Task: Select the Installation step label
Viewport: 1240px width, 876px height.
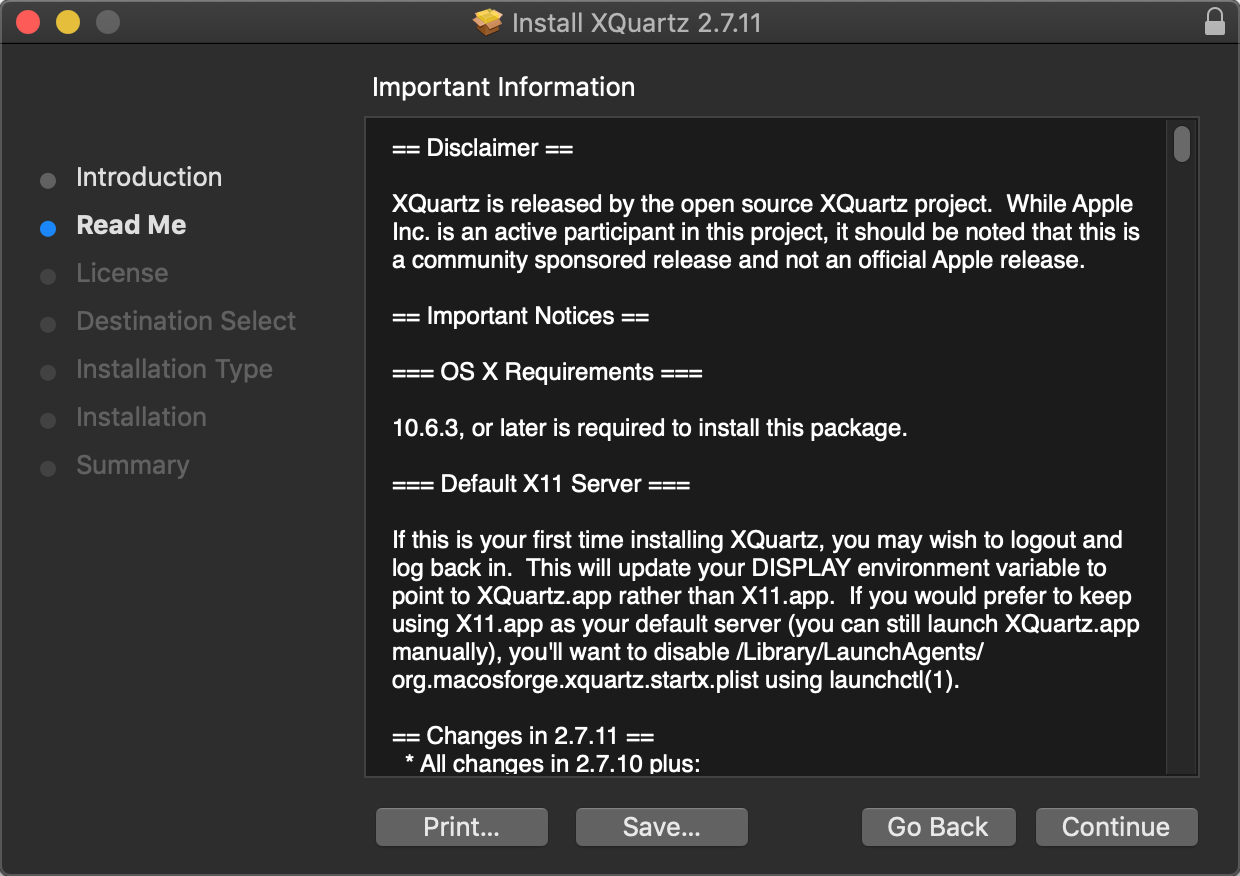Action: point(141,417)
